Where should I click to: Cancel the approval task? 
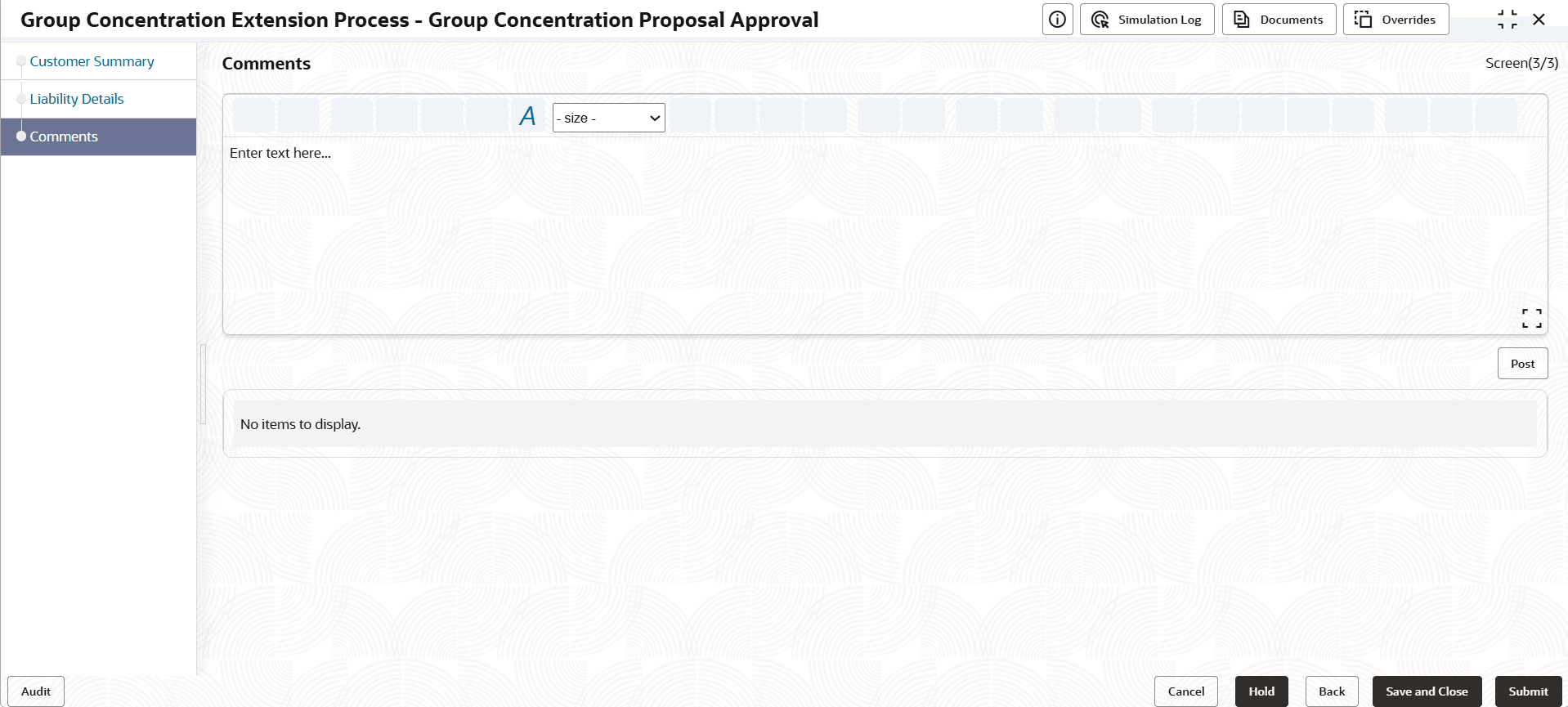pyautogui.click(x=1186, y=691)
